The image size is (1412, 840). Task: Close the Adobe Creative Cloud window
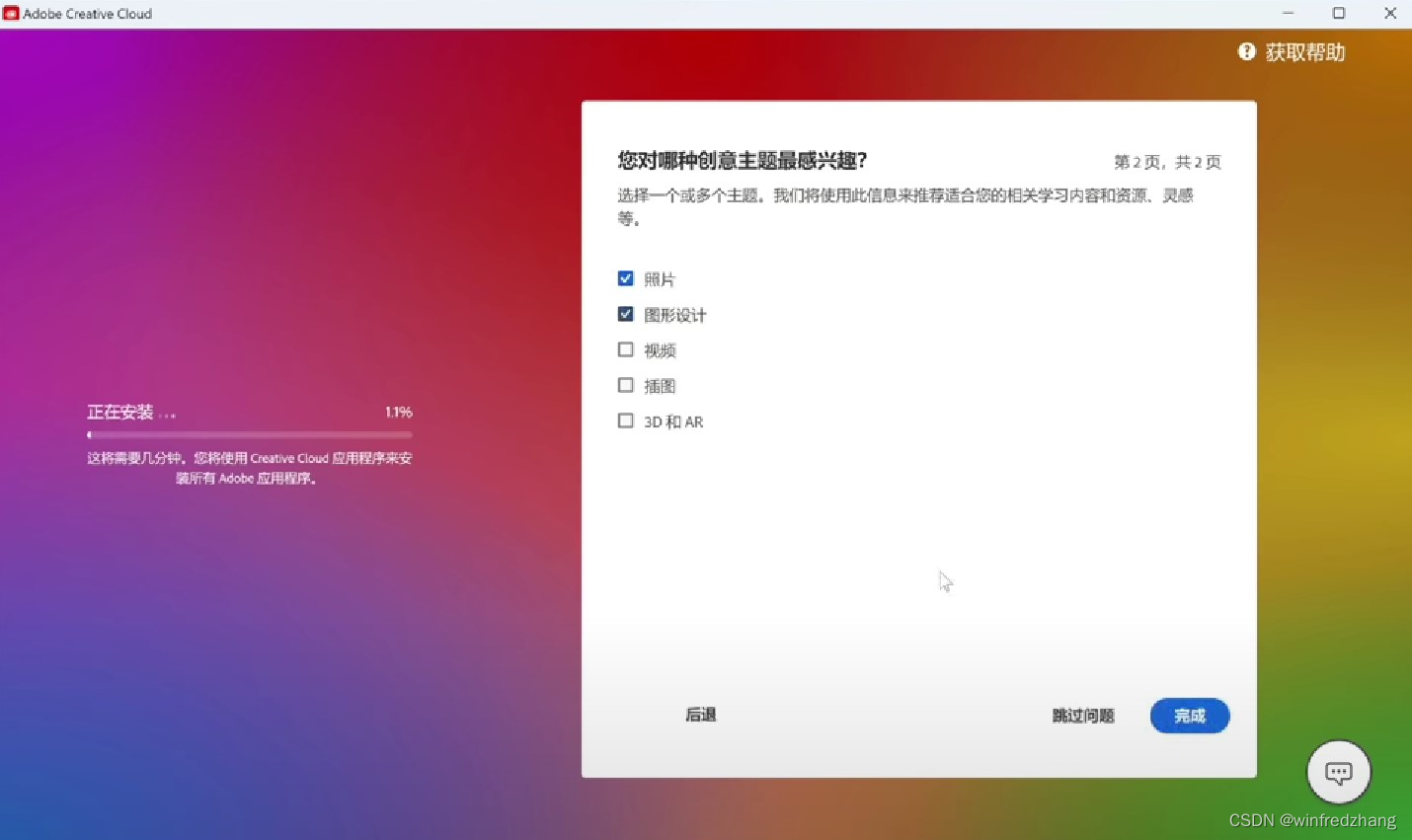coord(1389,14)
